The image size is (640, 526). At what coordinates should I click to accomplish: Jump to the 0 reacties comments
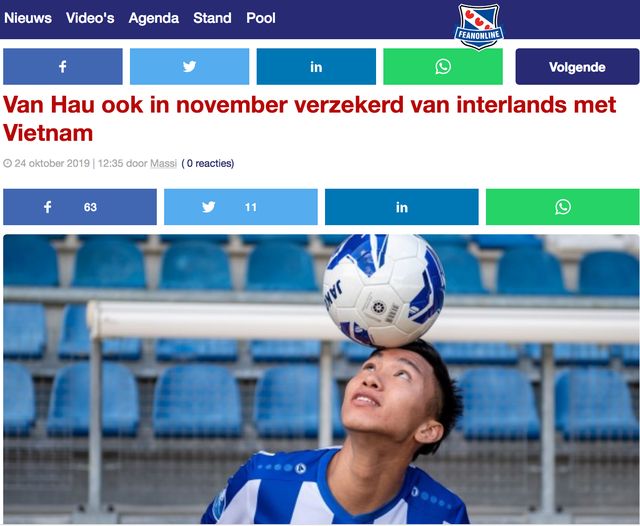coord(208,163)
